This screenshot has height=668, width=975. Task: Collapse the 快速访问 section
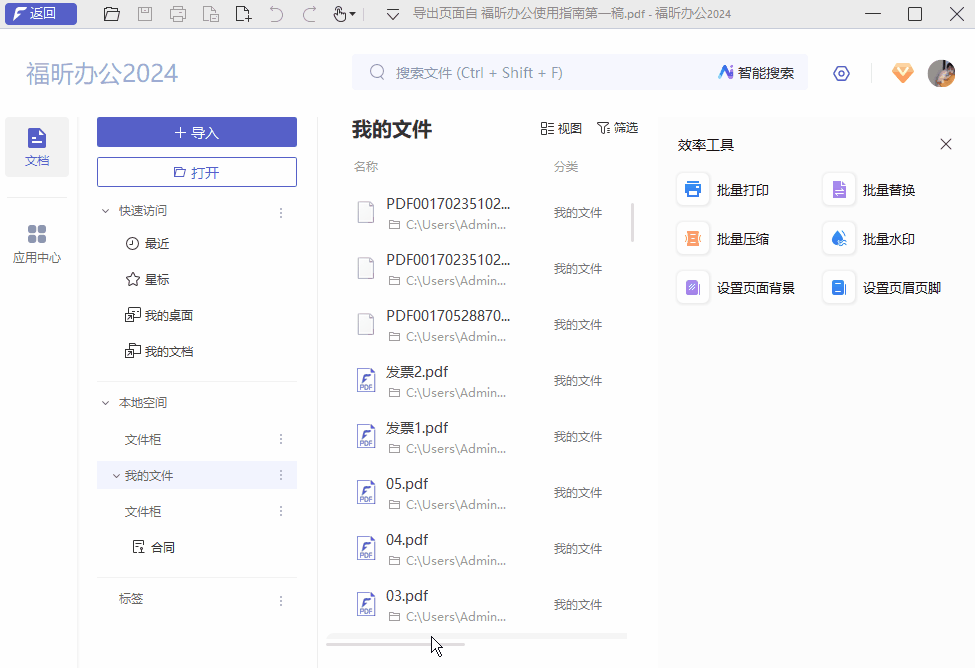(106, 210)
